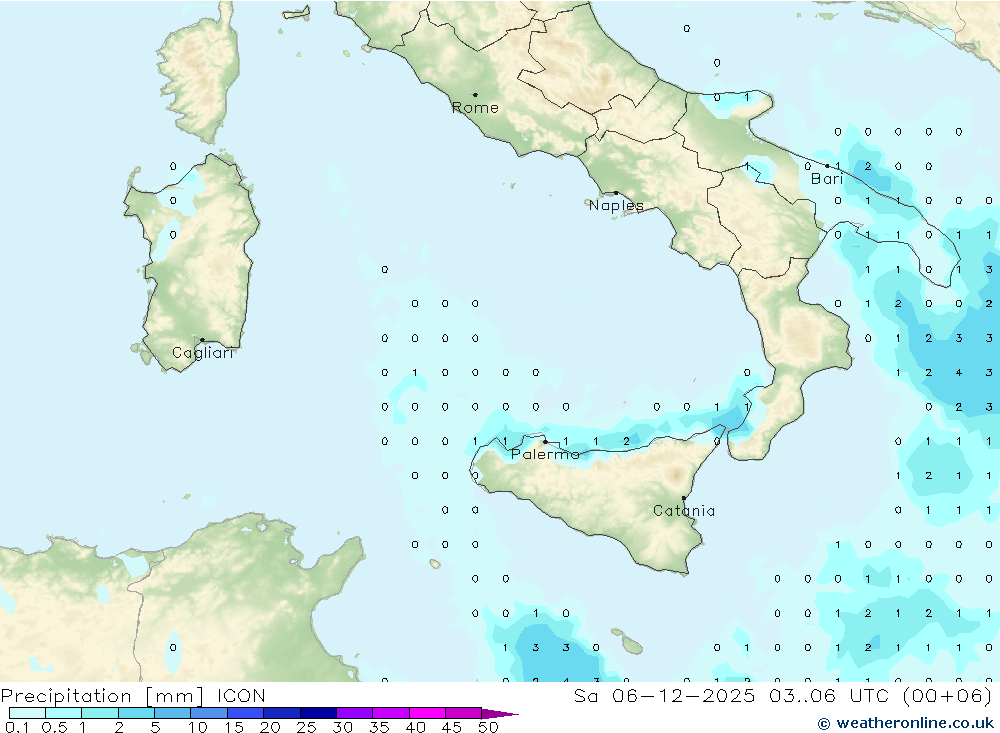Pick the 40–45 mm magenta legend segment
Image resolution: width=1000 pixels, height=733 pixels.
427,713
